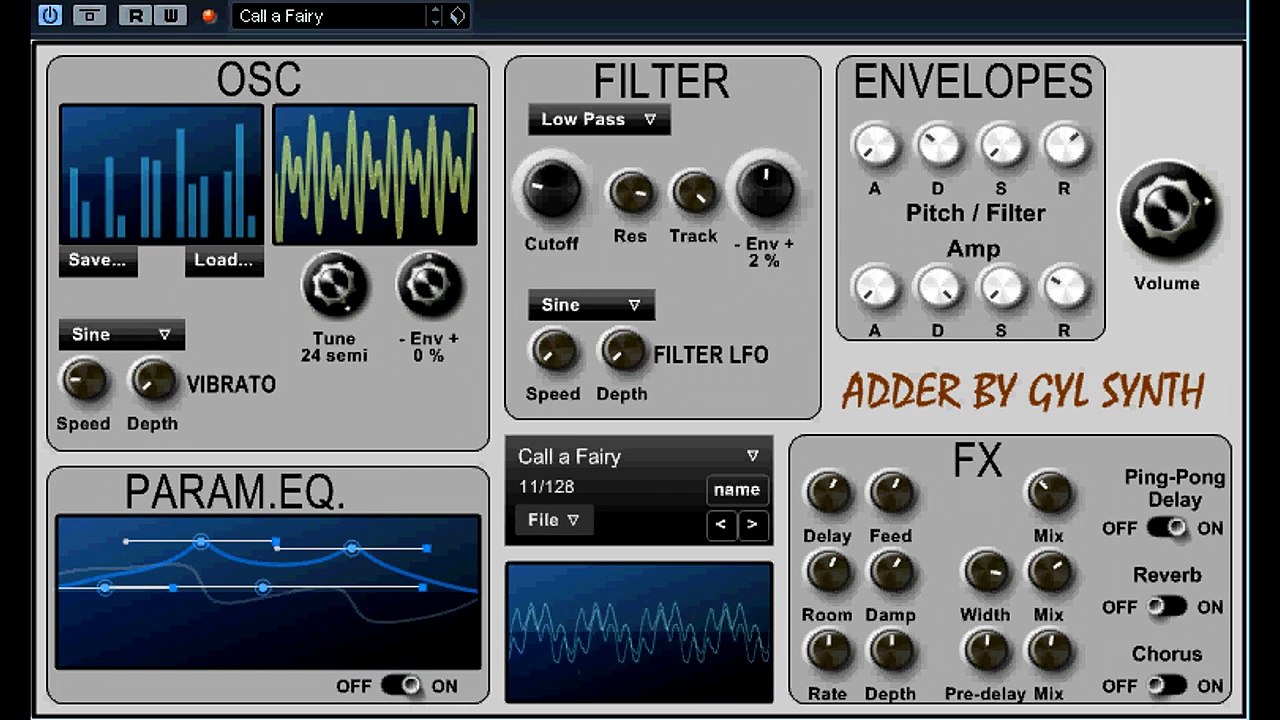Click Pitch/Filter envelope S knob

tap(1001, 146)
